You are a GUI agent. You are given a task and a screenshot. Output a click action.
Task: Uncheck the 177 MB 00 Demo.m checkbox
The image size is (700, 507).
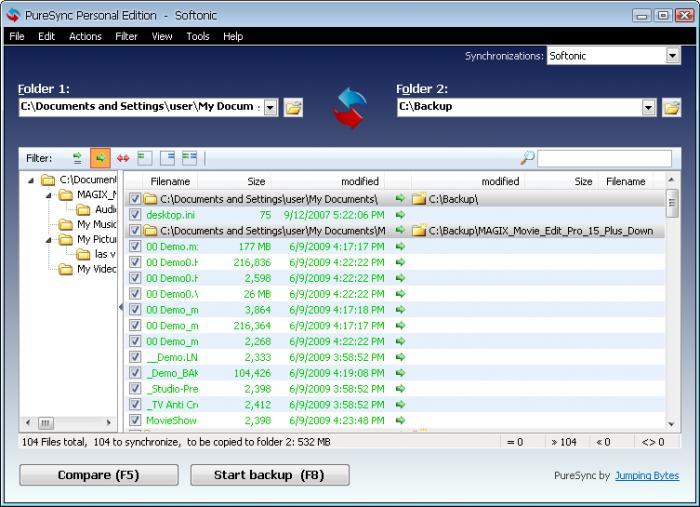coord(135,246)
